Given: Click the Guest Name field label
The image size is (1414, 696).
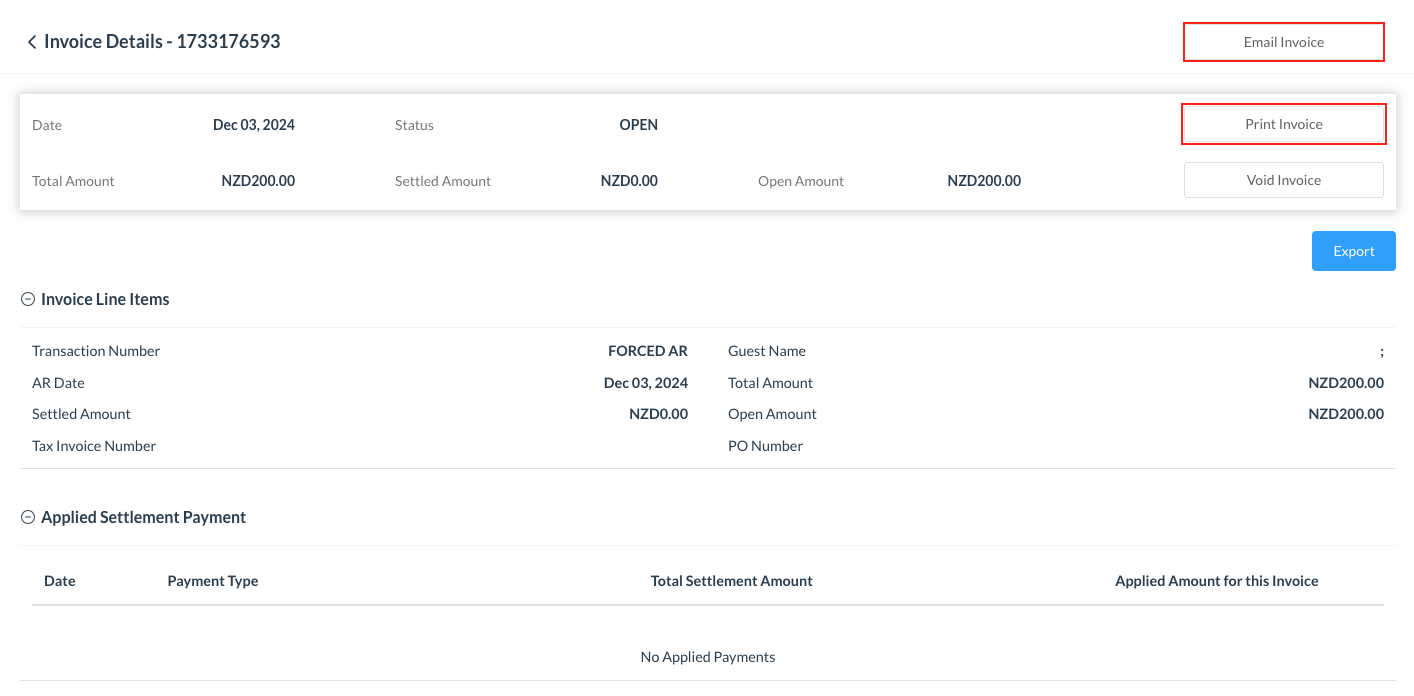Looking at the screenshot, I should [766, 351].
